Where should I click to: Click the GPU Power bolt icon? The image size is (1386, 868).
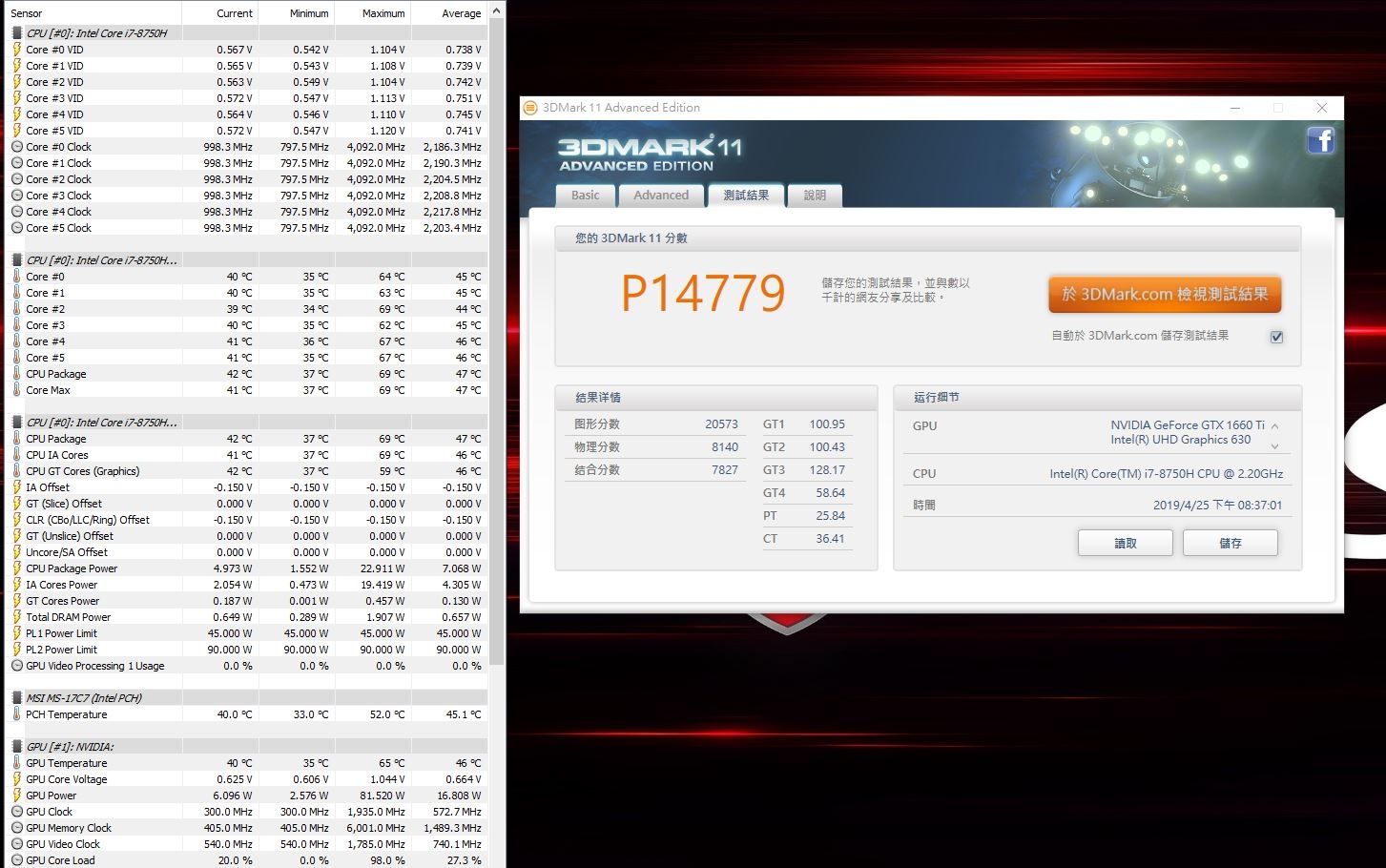tap(17, 796)
